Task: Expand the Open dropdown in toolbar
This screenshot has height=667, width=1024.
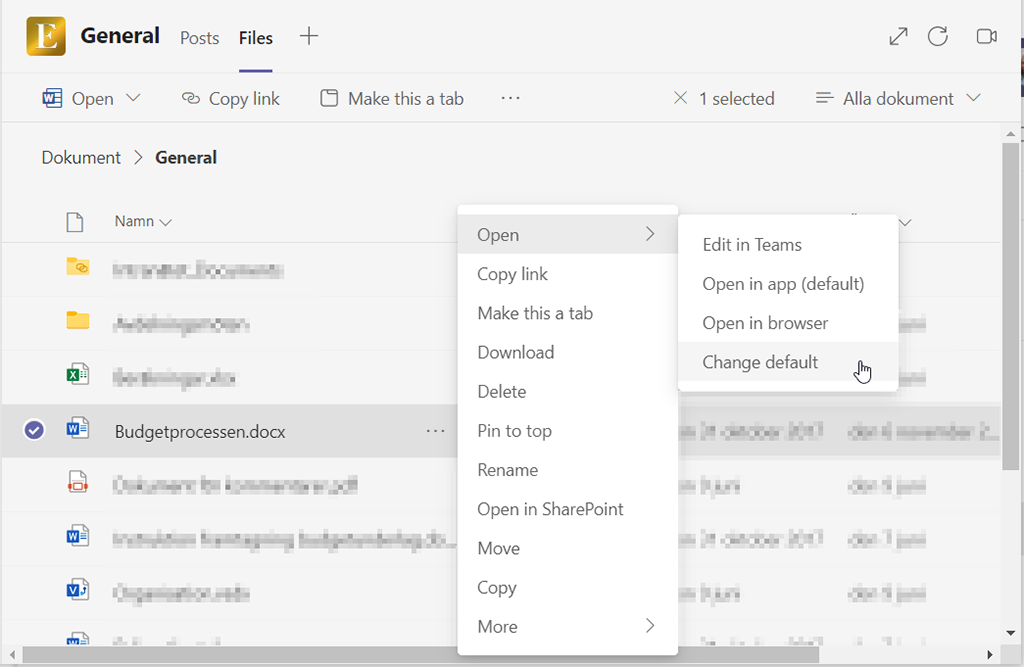Action: coord(132,98)
